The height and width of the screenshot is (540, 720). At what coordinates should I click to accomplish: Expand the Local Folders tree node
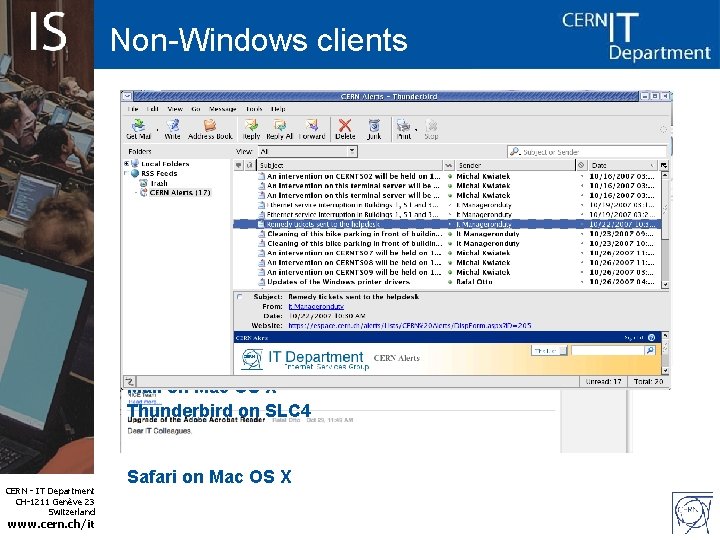(126, 163)
